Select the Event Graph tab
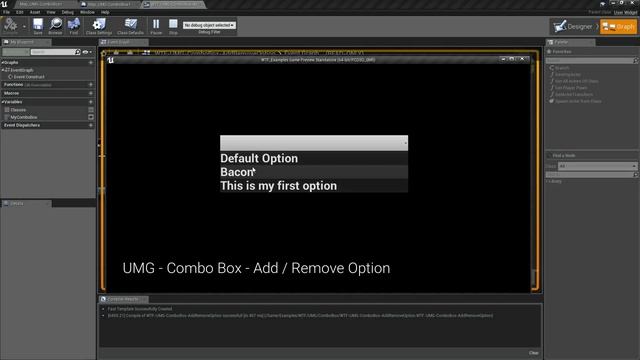The width and height of the screenshot is (640, 360). (123, 42)
